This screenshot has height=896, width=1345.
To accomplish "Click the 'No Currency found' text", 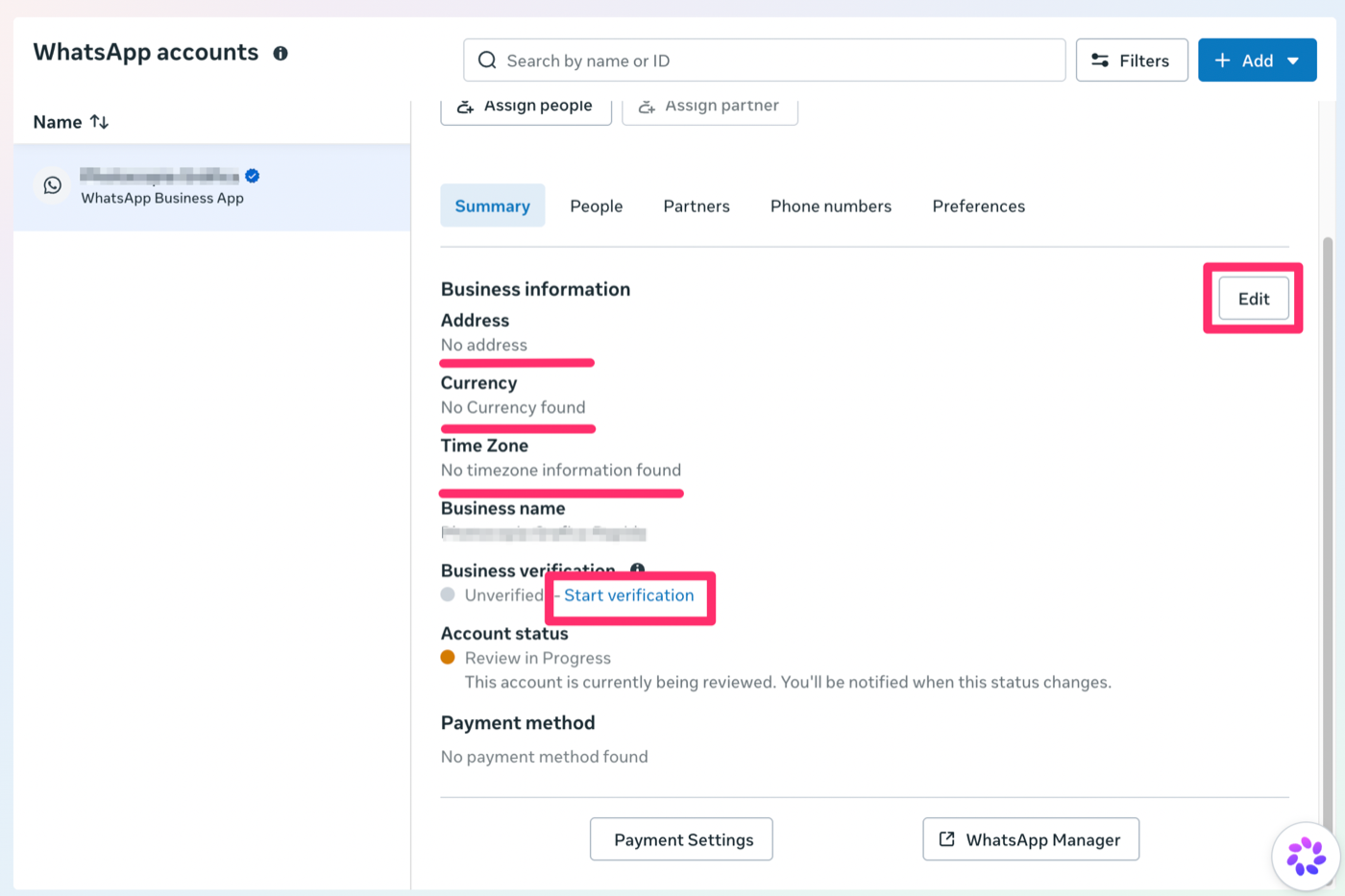I will click(x=513, y=407).
